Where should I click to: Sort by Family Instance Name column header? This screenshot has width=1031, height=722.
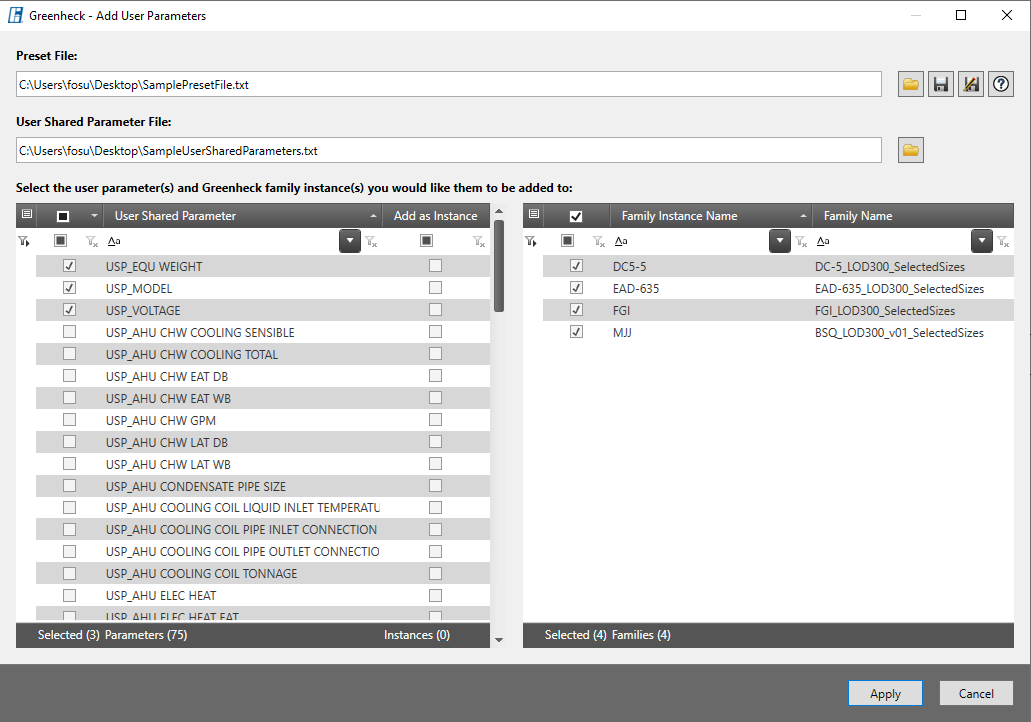coord(711,216)
